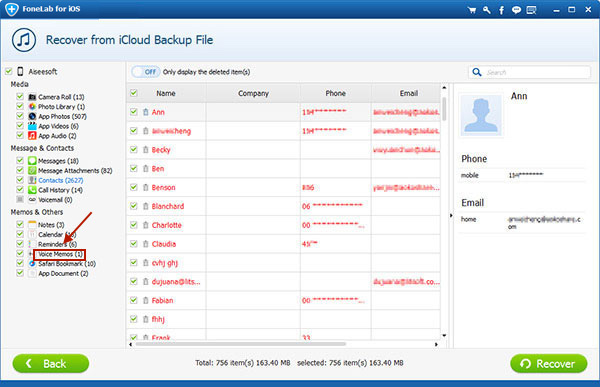Open the title bar monitor icon
The width and height of the screenshot is (600, 387).
[531, 10]
